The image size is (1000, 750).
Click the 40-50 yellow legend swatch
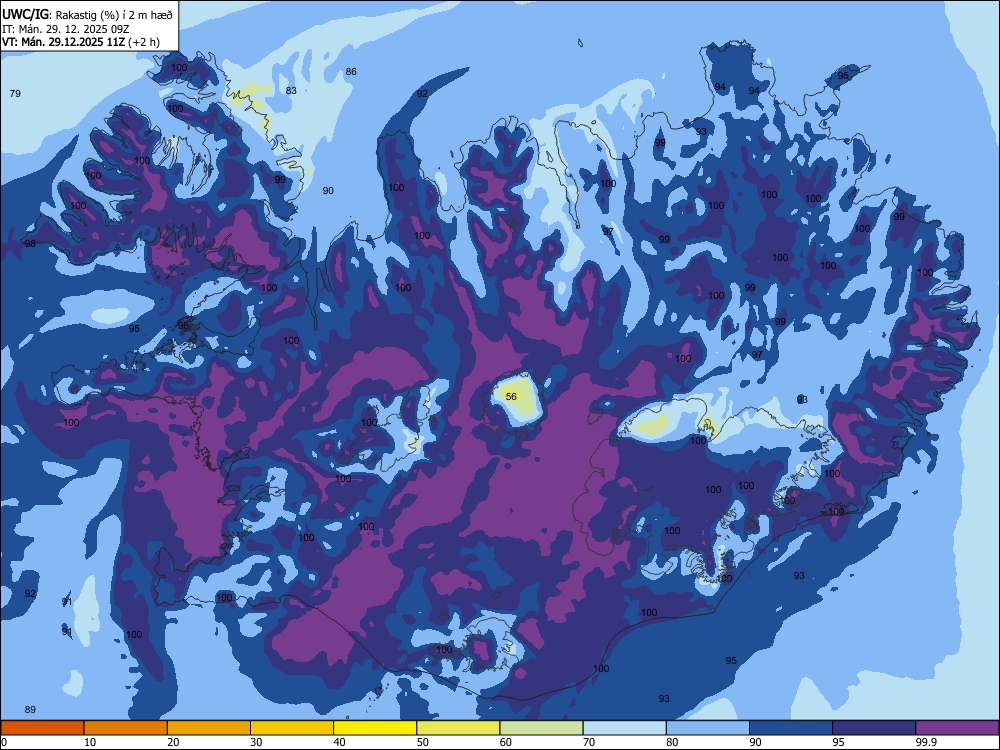pyautogui.click(x=375, y=728)
